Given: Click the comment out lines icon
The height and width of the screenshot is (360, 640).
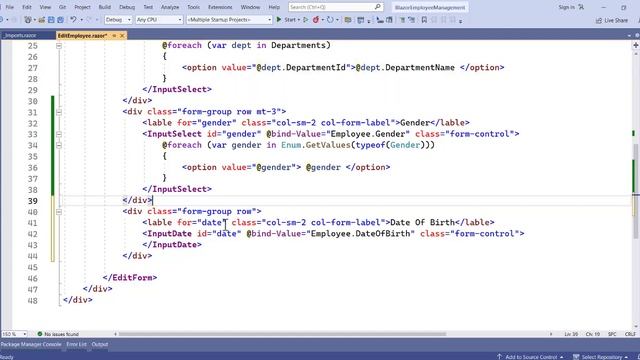Looking at the screenshot, I should pos(402,20).
